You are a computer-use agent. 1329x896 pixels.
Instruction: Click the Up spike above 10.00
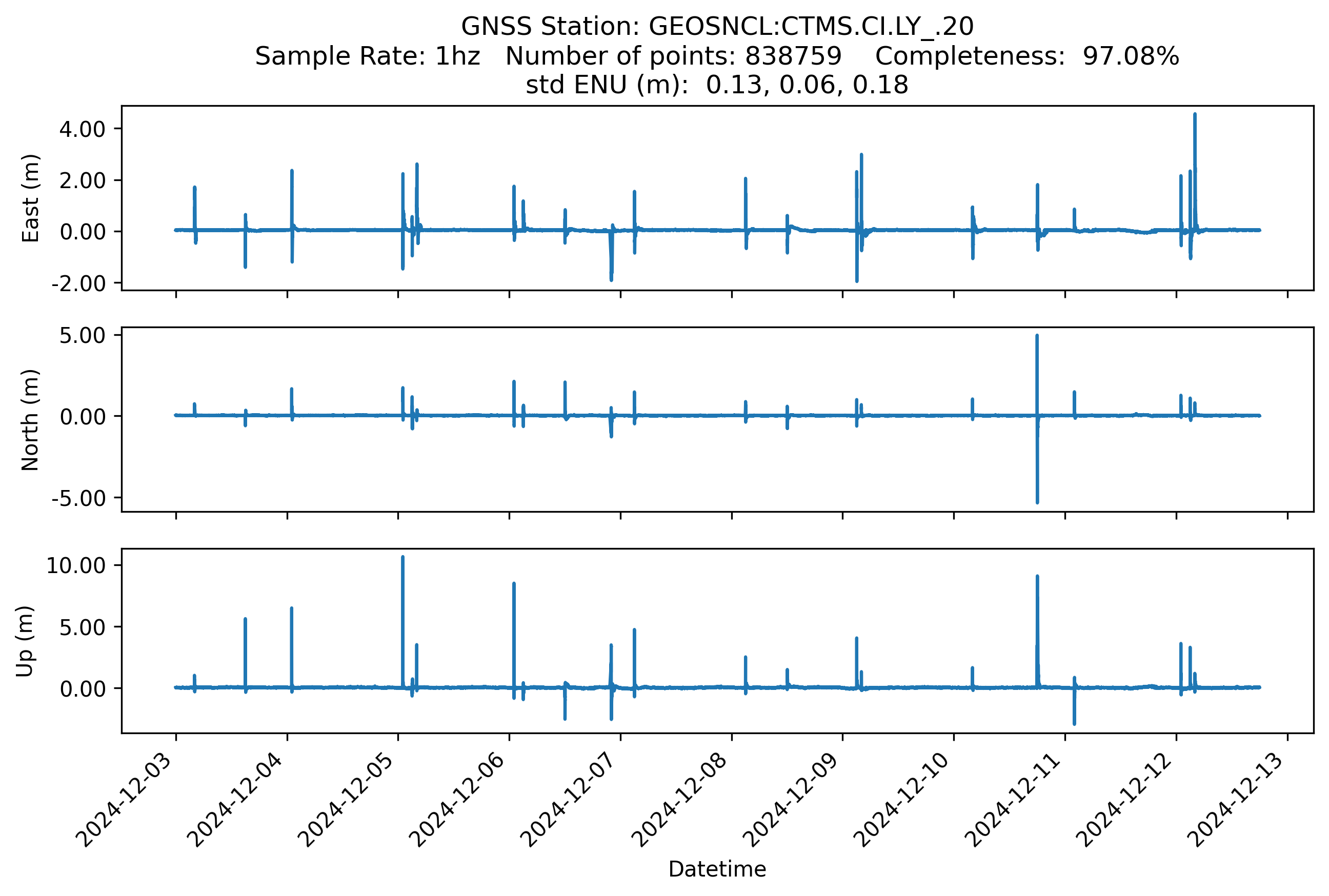pyautogui.click(x=402, y=620)
